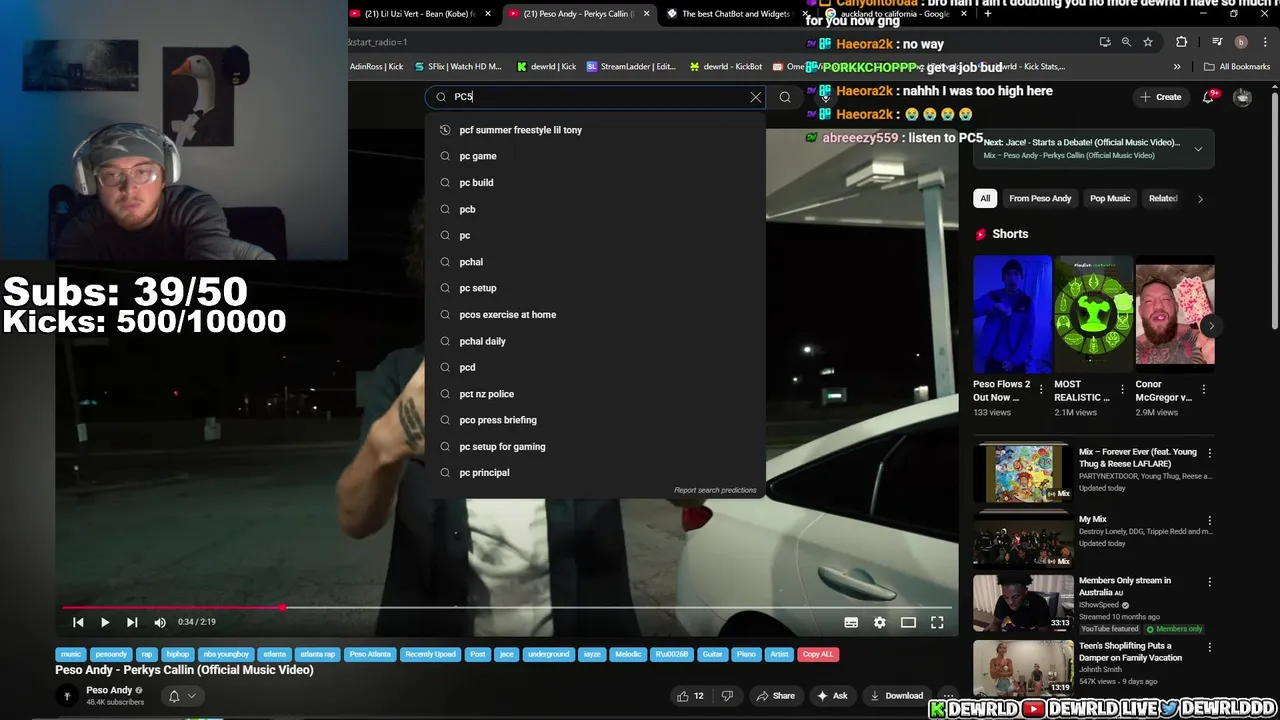
Task: Skip to next video
Action: tap(131, 622)
